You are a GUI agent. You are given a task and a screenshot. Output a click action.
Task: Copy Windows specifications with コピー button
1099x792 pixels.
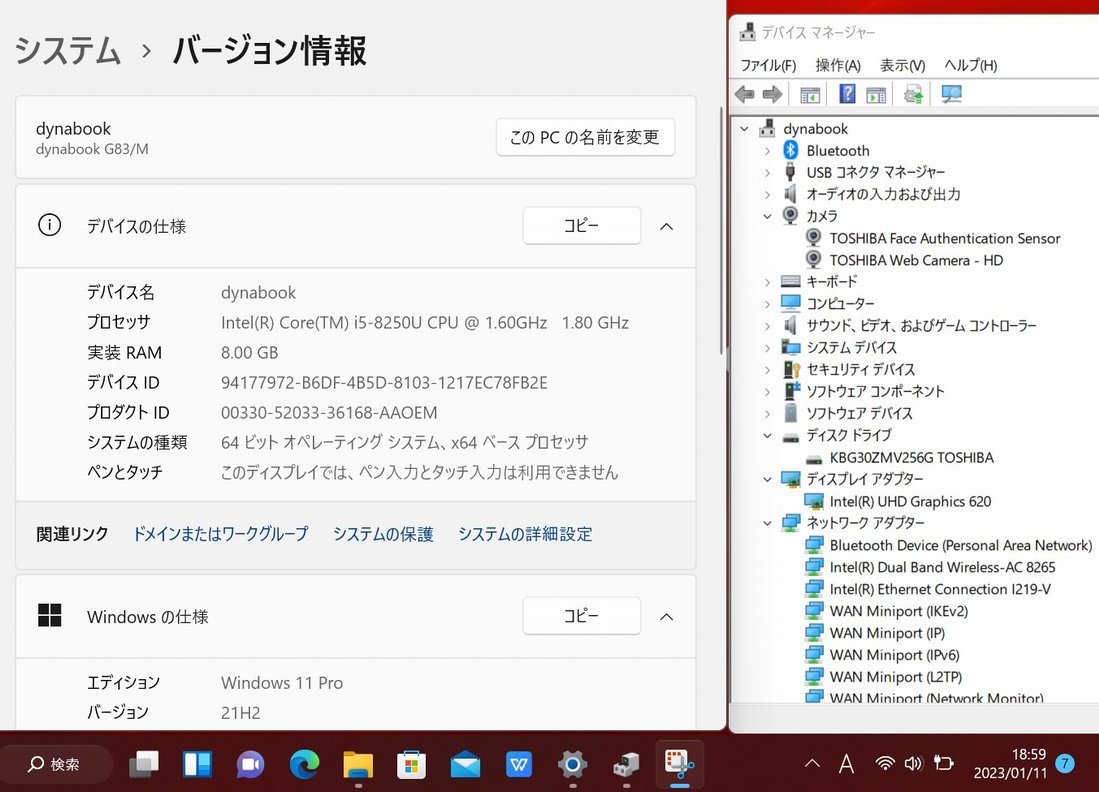[x=582, y=616]
